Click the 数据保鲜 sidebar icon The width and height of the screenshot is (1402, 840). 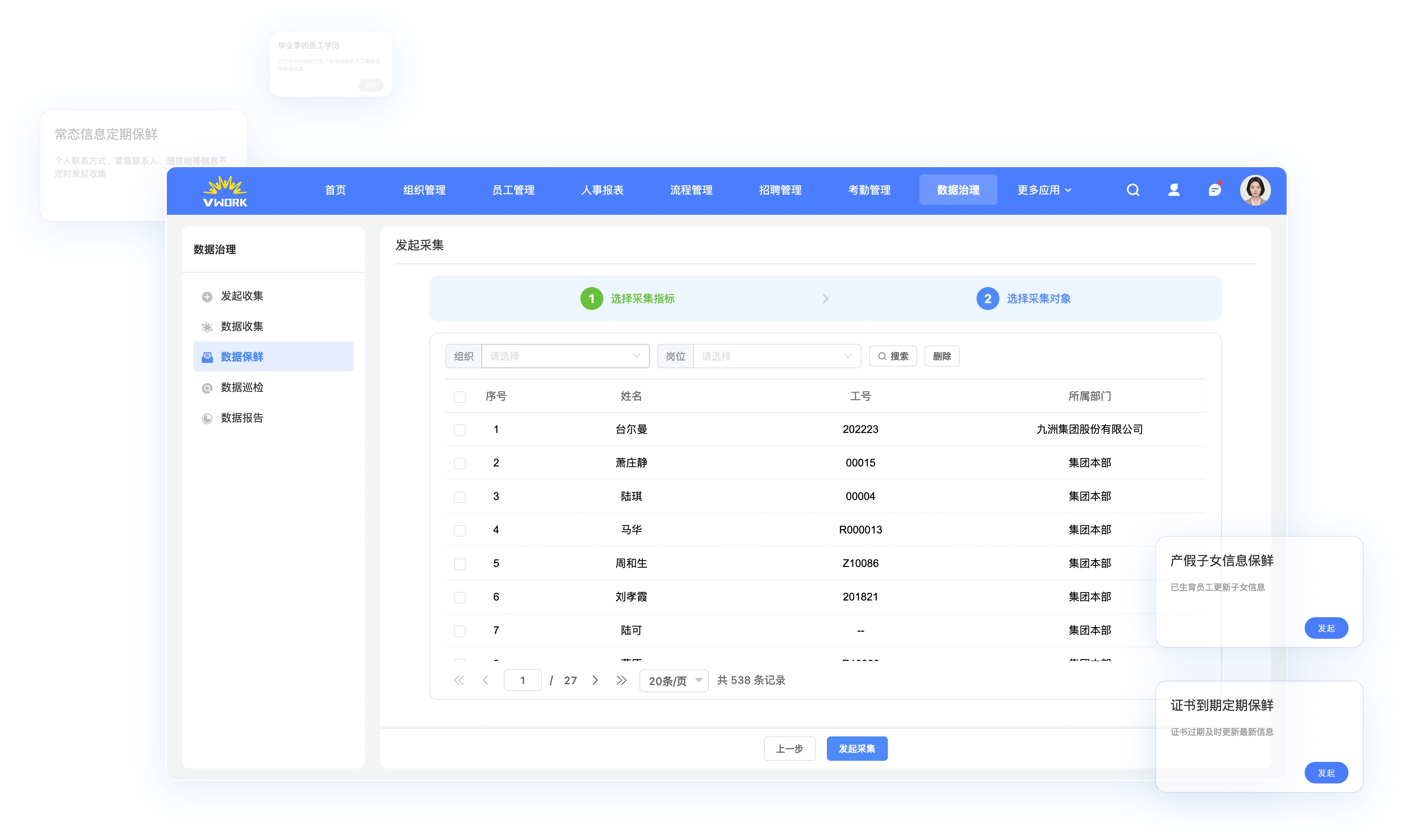(207, 357)
